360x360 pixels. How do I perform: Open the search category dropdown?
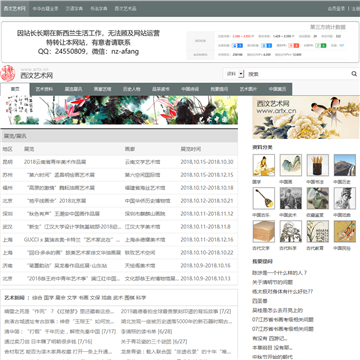[x=235, y=74]
